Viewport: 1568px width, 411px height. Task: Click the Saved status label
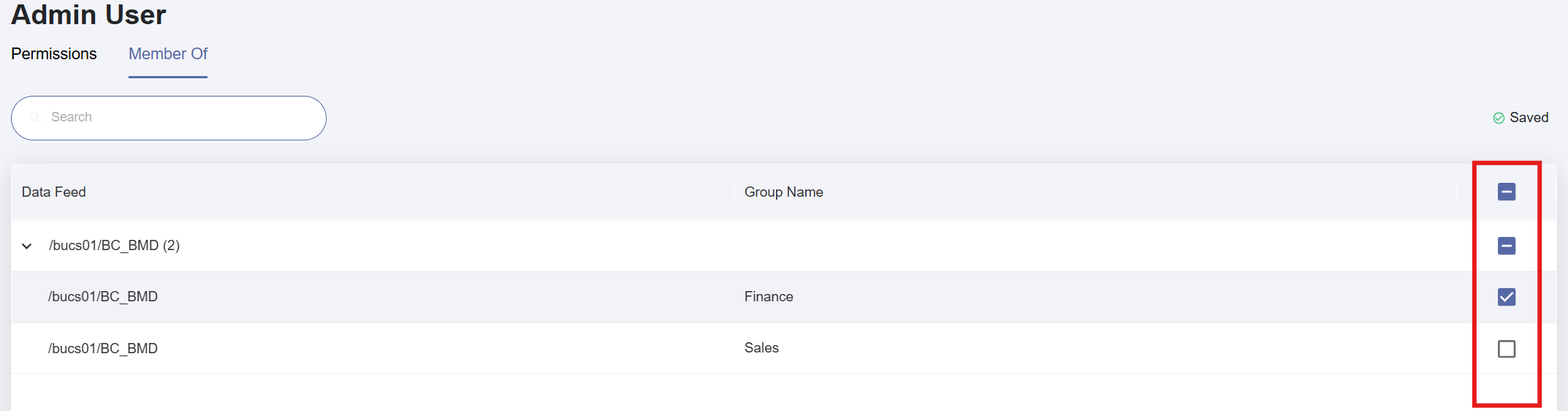[1529, 118]
